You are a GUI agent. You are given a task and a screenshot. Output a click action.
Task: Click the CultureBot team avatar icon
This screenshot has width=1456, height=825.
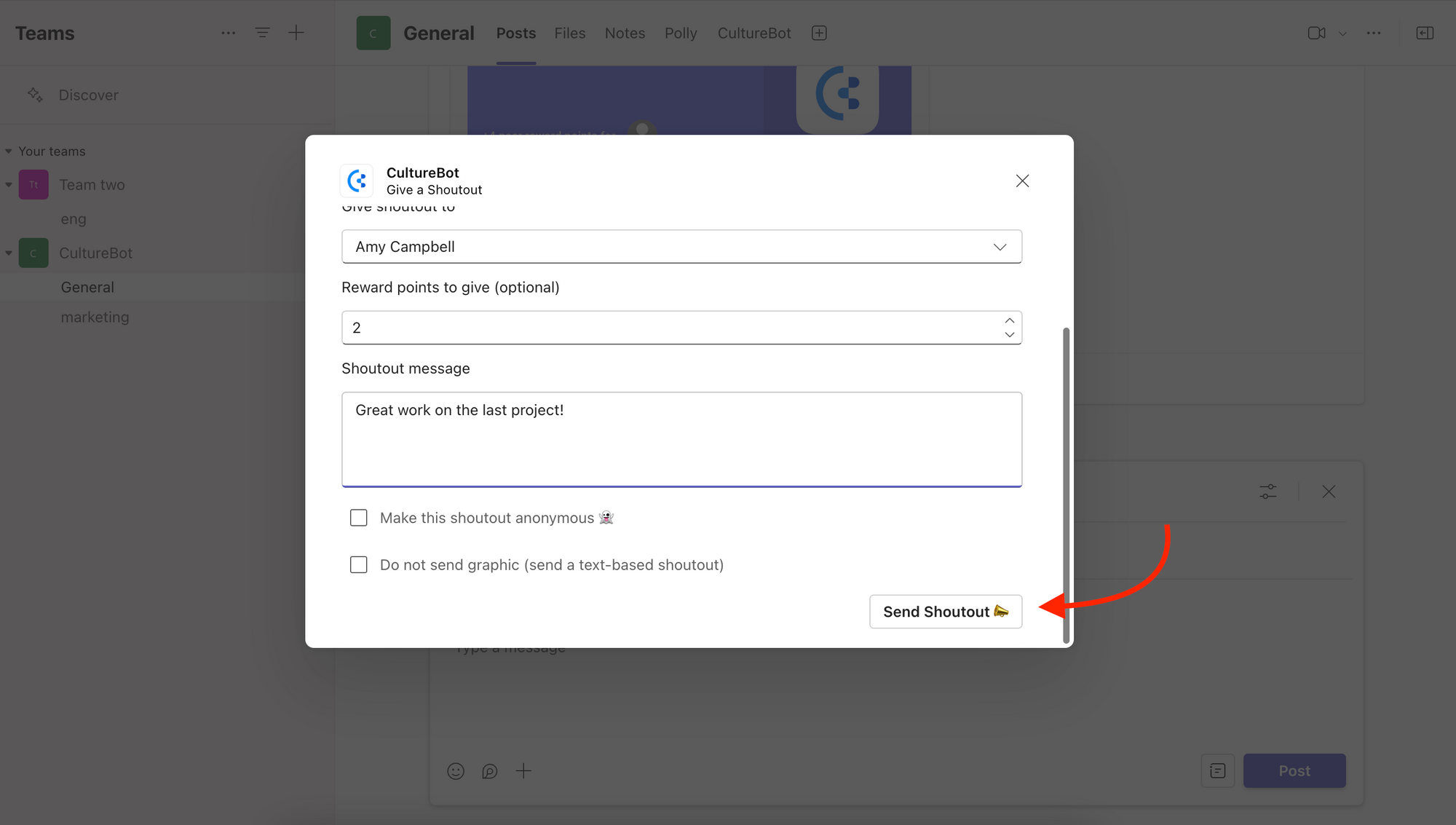click(x=33, y=253)
